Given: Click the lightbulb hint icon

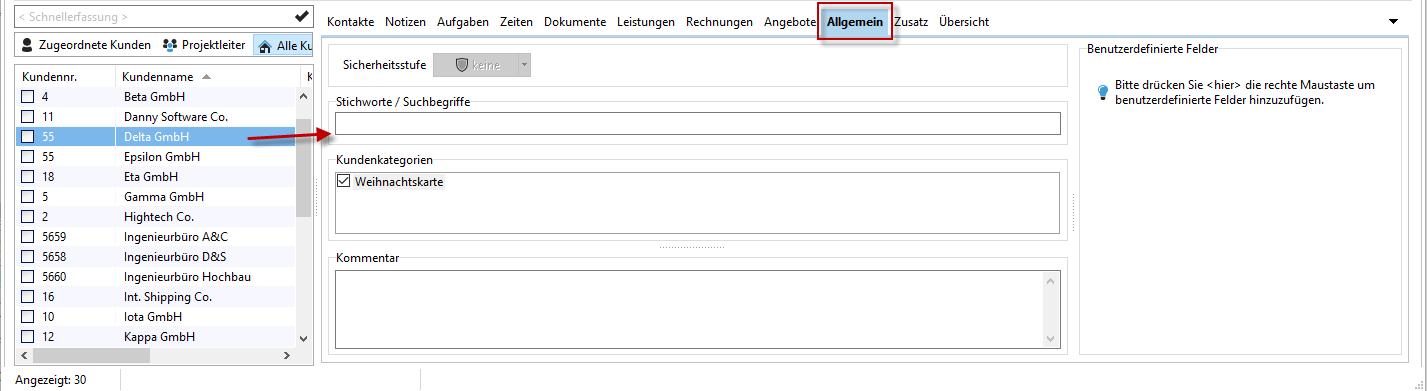Looking at the screenshot, I should (1103, 93).
